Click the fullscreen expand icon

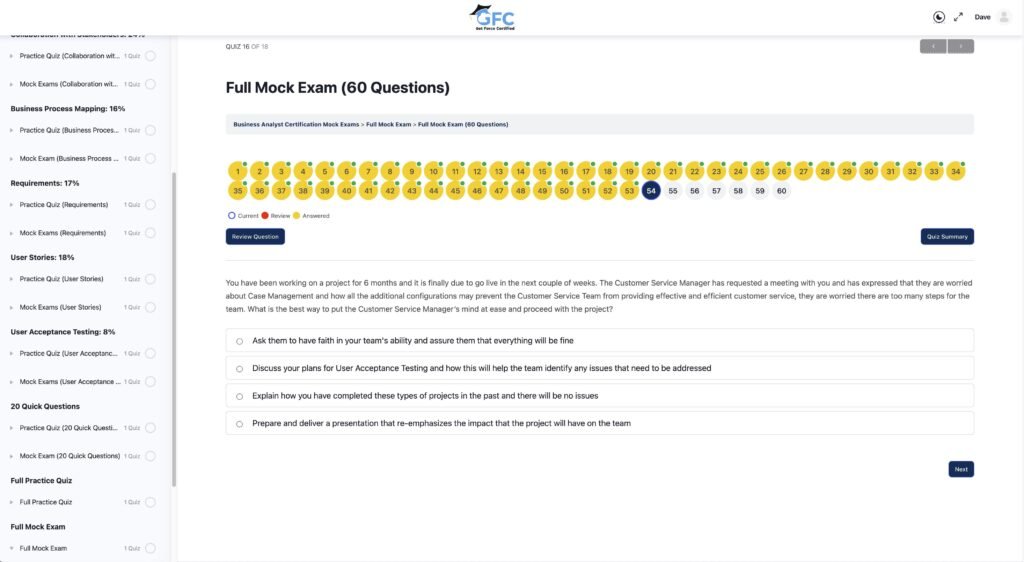tap(958, 17)
